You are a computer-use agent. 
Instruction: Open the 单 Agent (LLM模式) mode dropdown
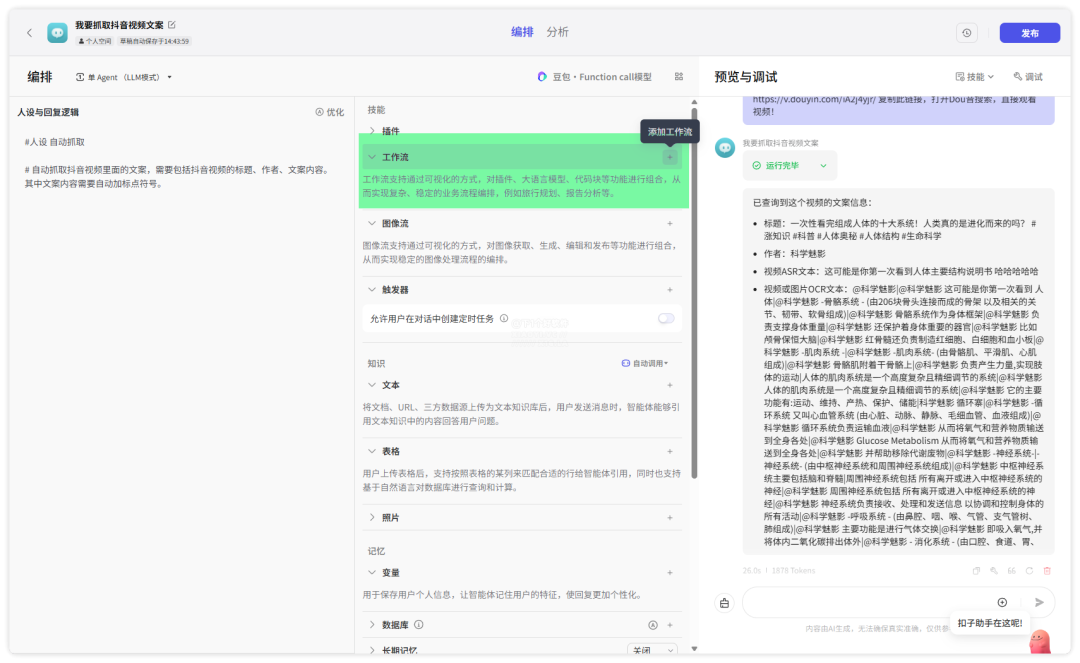click(x=124, y=77)
